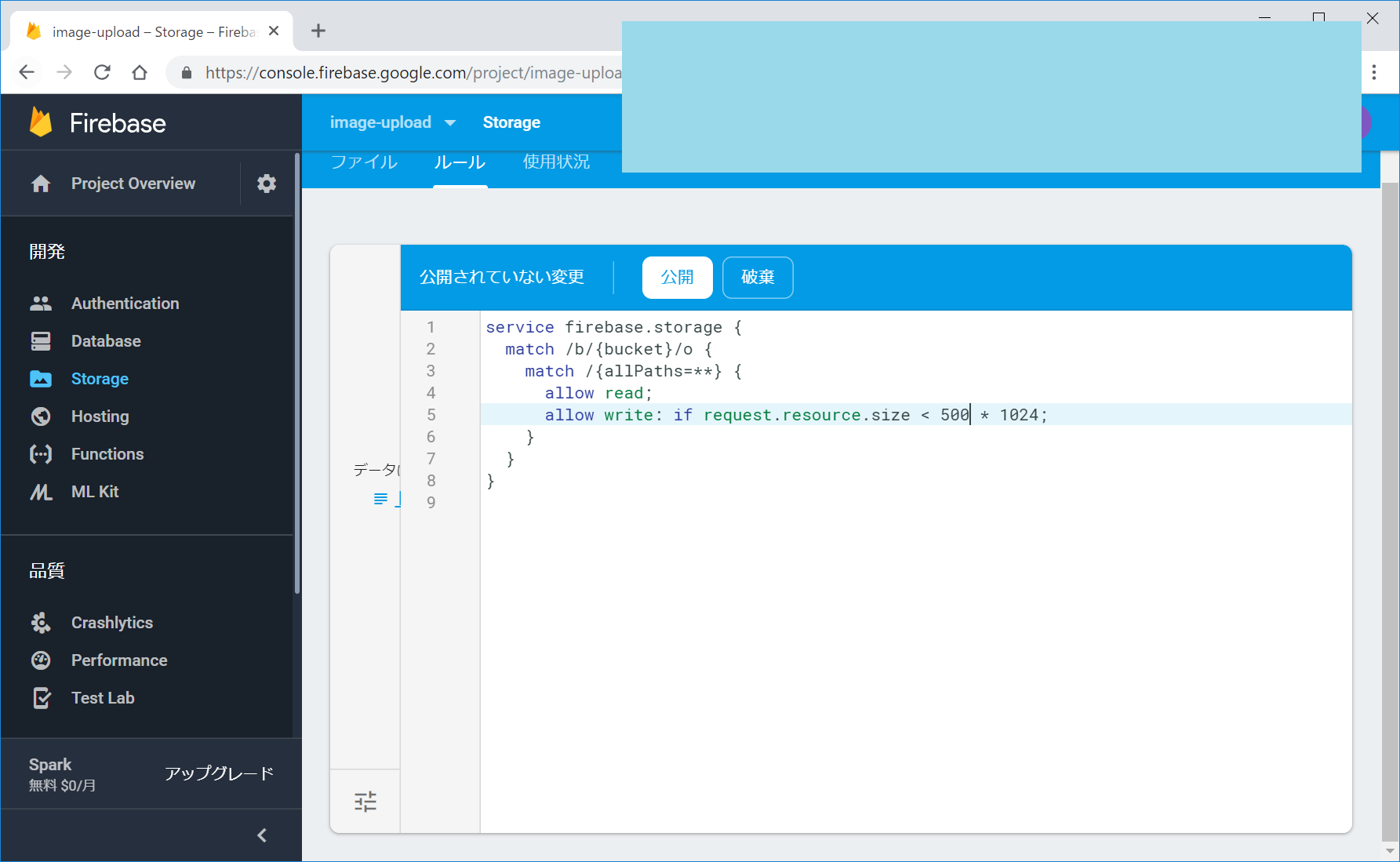Screen dimensions: 1400x862
Task: Click the Database icon in sidebar
Action: (41, 341)
